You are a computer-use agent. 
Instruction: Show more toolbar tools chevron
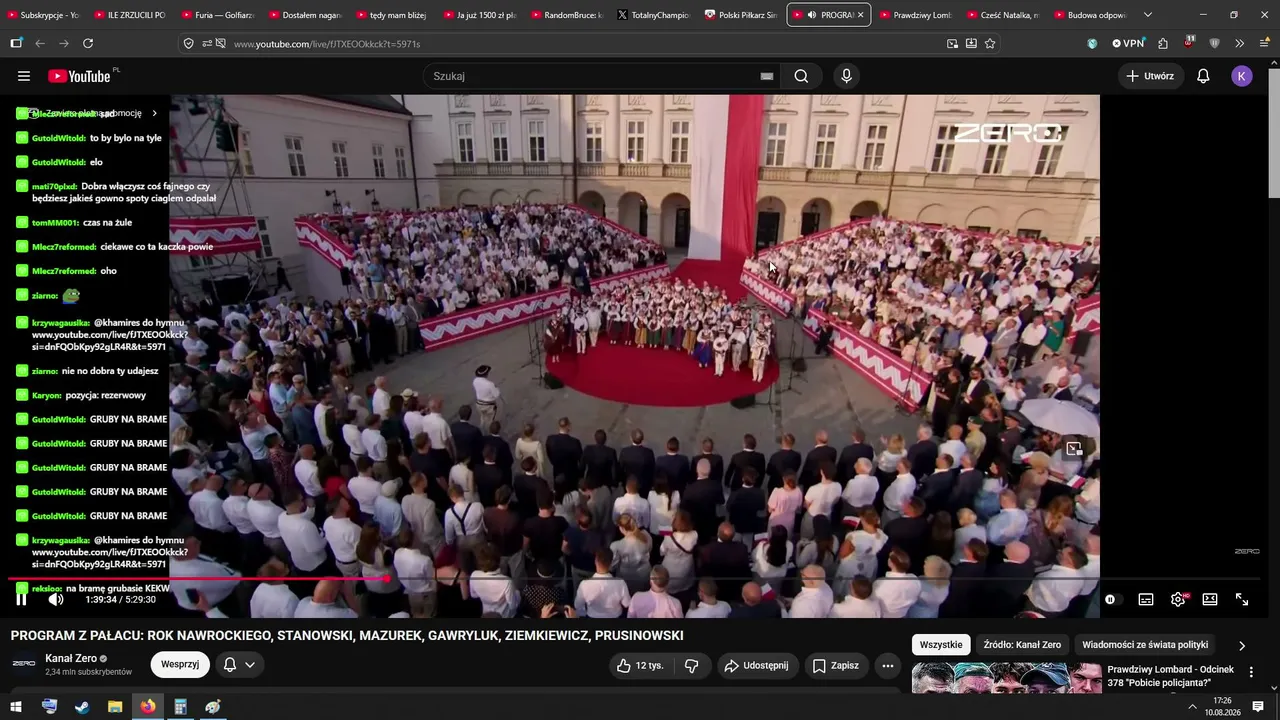tap(1240, 44)
